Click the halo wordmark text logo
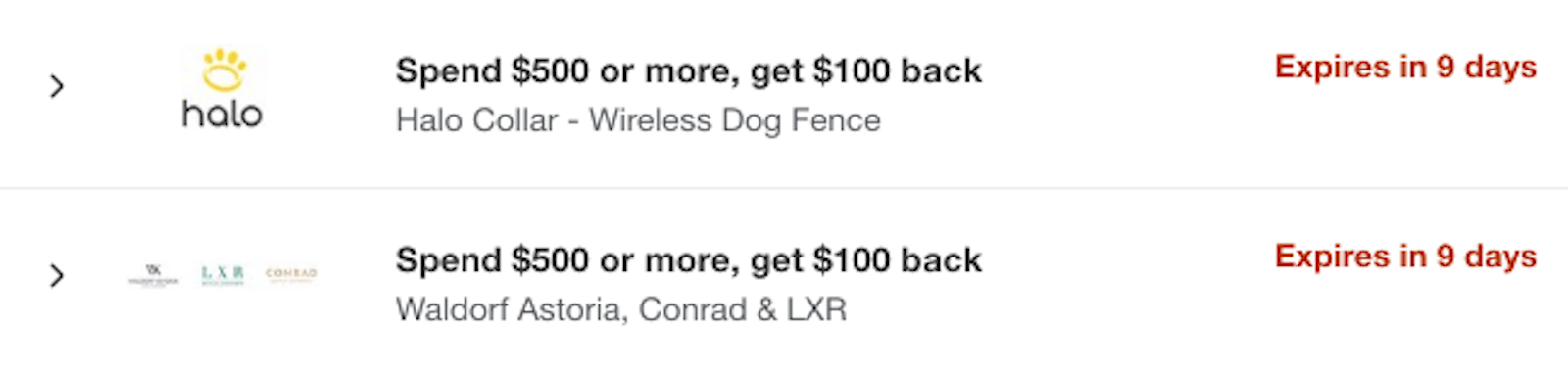 222,115
